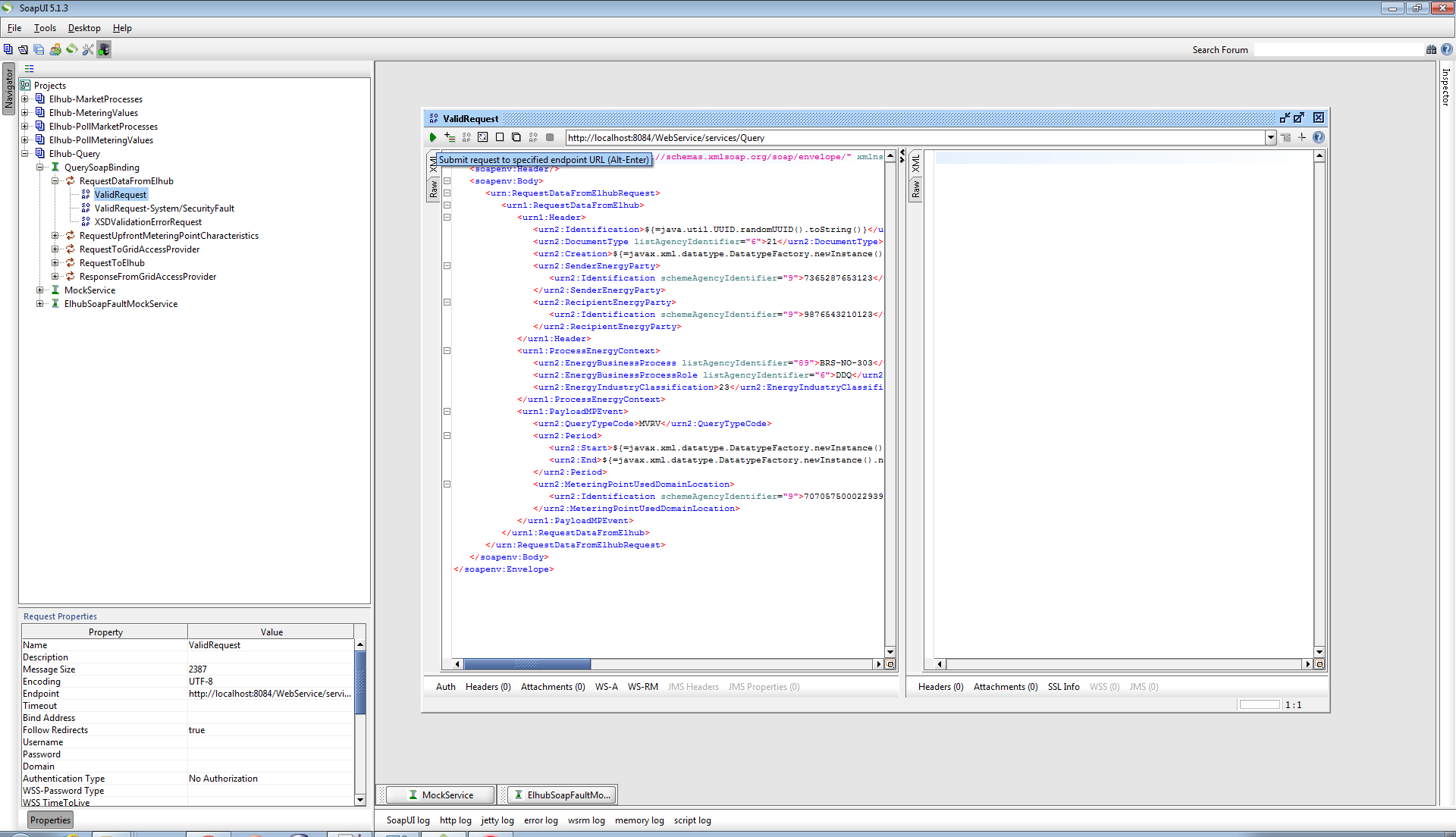Image resolution: width=1456 pixels, height=837 pixels.
Task: Expand the Elhub-MarketProcesses project
Action: pos(25,99)
